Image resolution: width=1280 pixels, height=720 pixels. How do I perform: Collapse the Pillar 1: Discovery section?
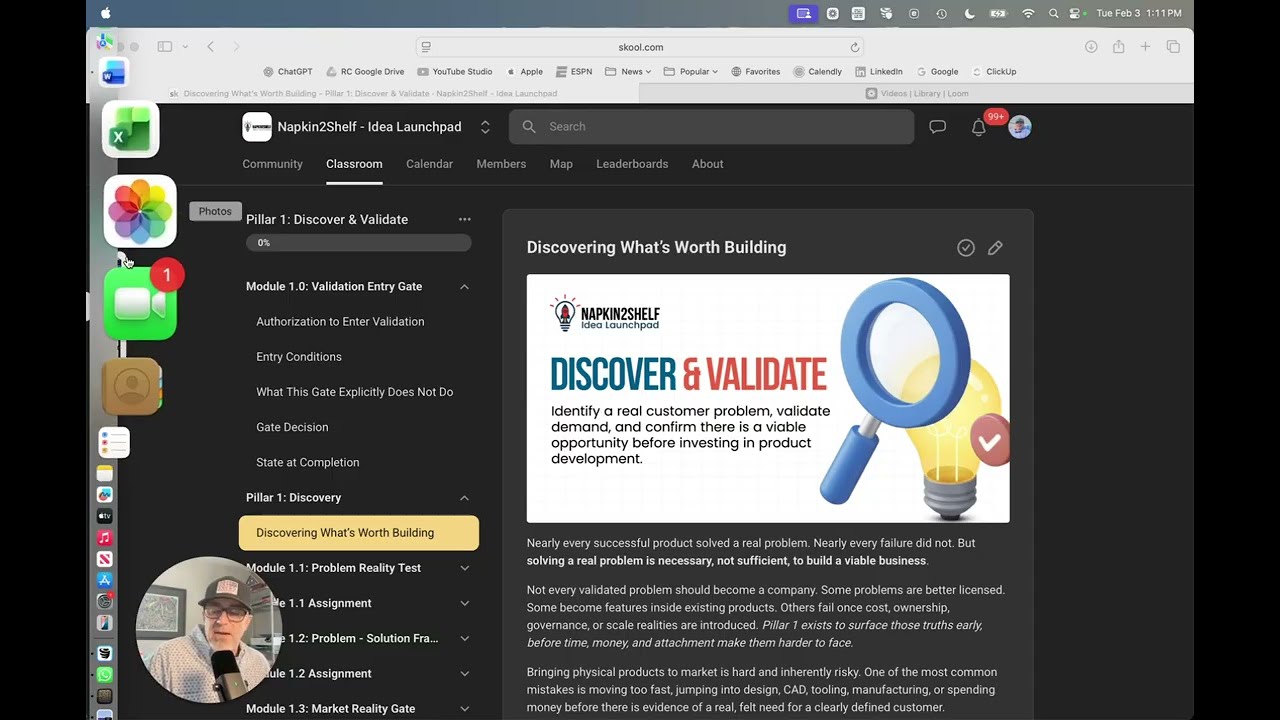pos(464,498)
